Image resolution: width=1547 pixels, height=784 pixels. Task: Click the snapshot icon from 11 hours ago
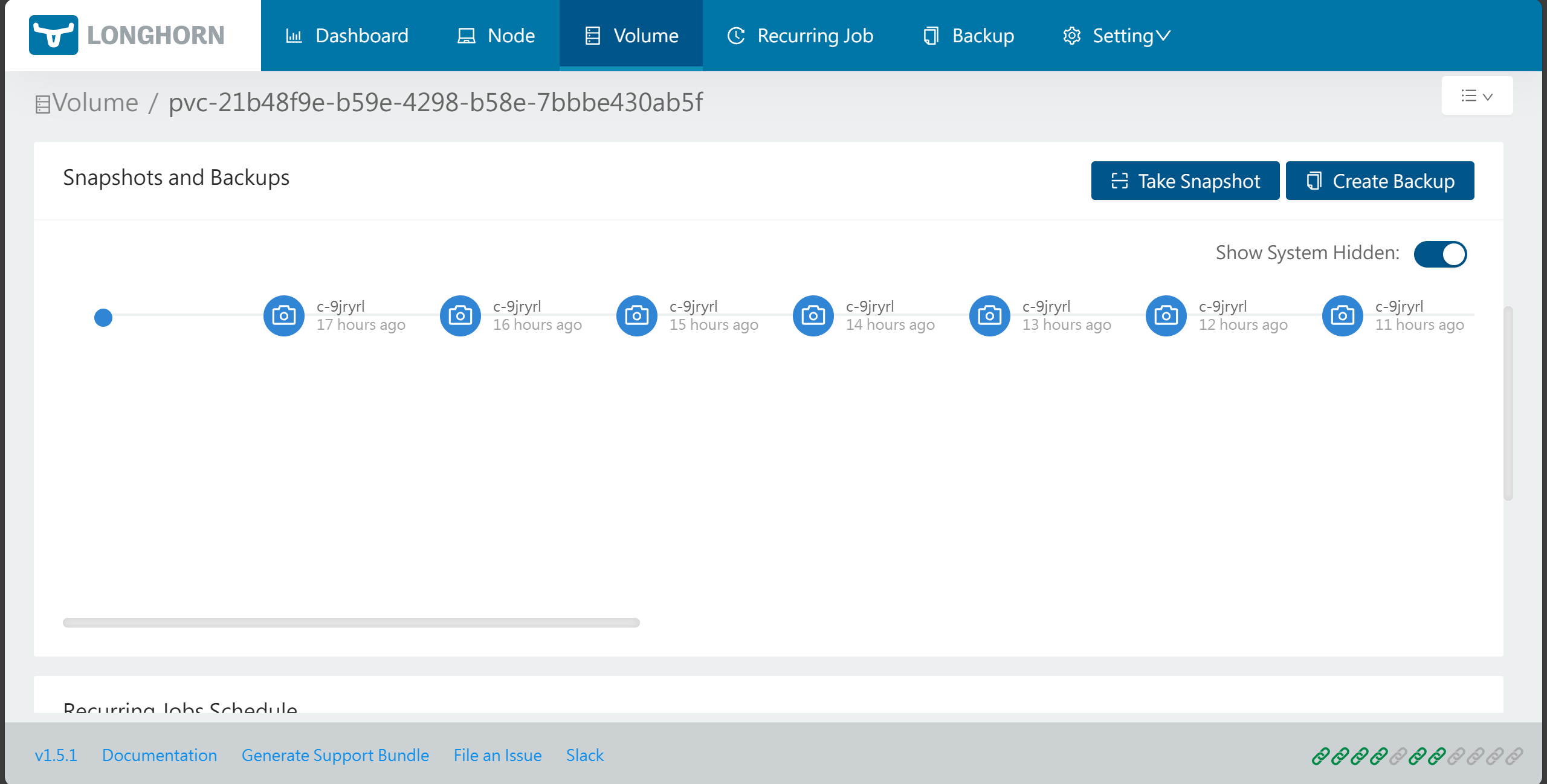1342,315
